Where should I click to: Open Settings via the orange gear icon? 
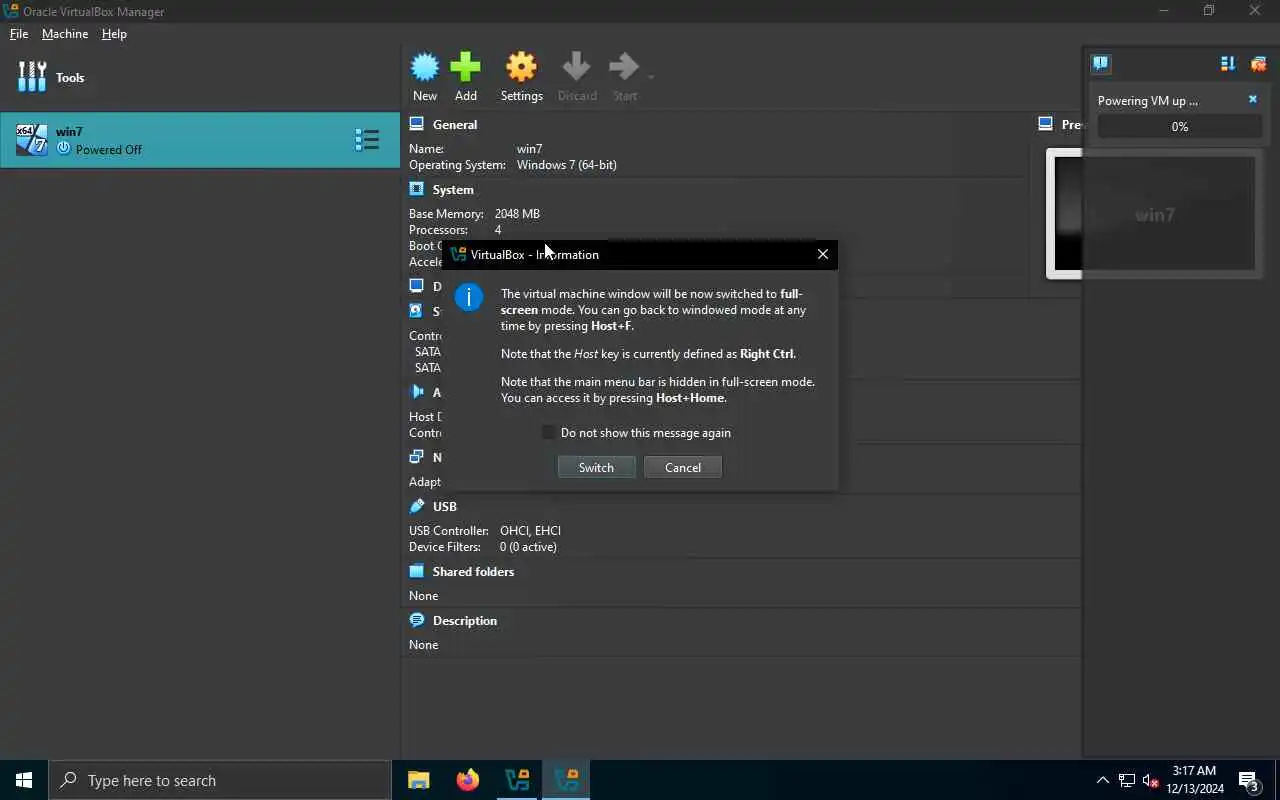click(x=521, y=68)
